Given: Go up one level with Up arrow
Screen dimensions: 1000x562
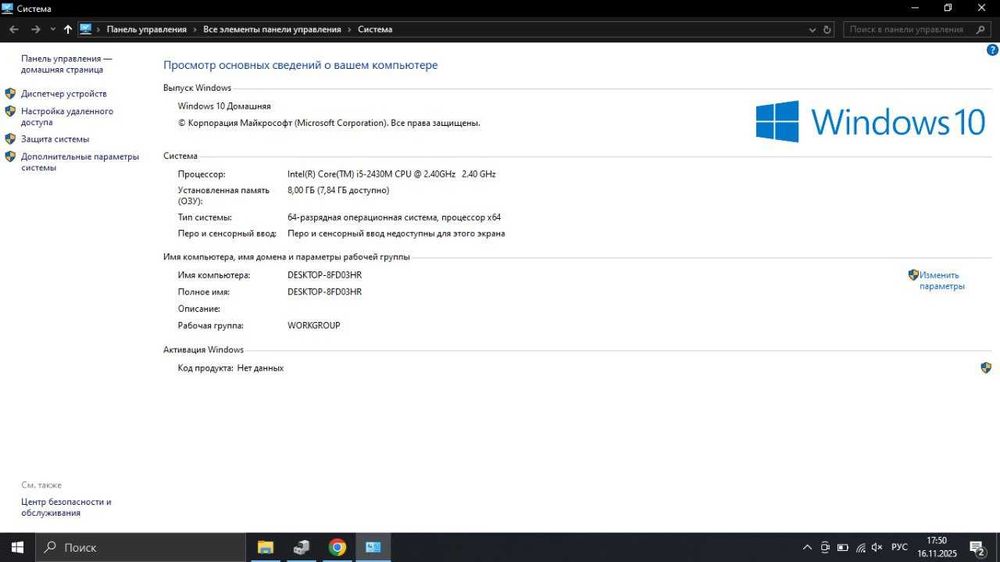Looking at the screenshot, I should tap(68, 29).
